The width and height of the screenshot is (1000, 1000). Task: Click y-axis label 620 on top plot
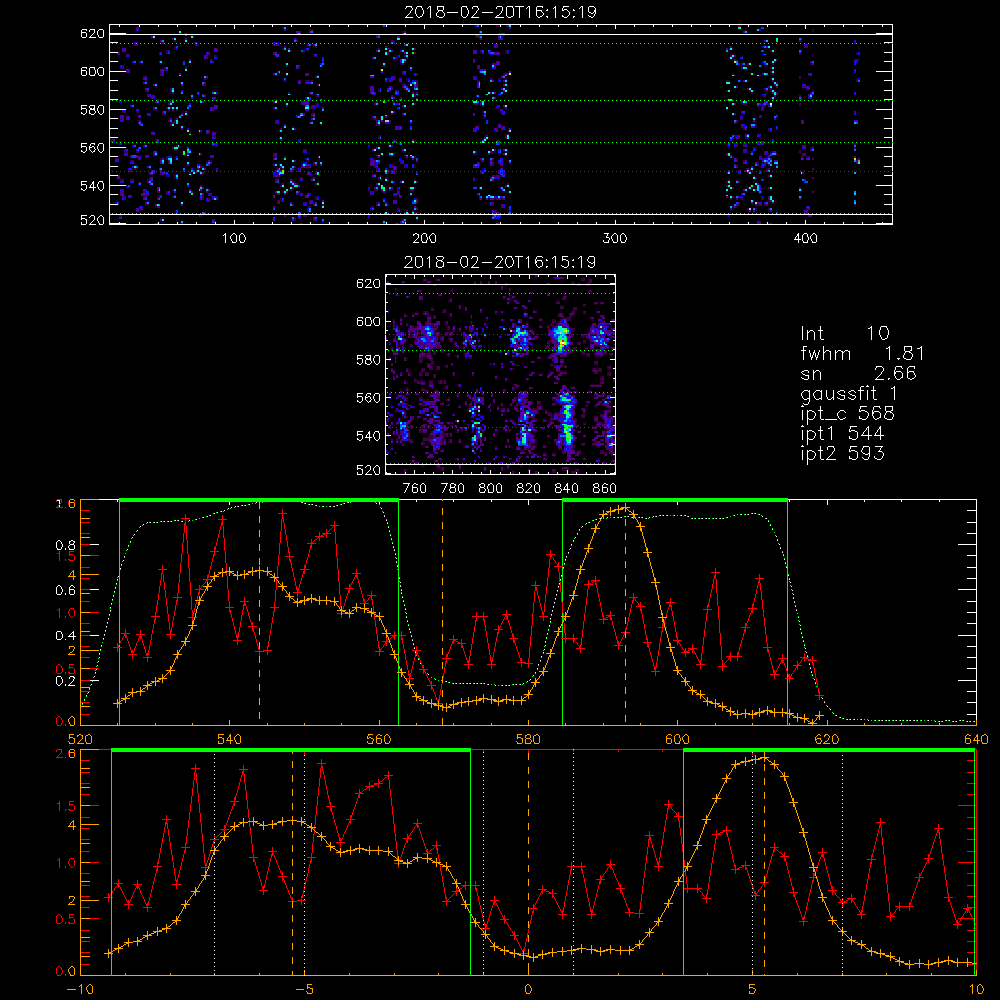click(x=92, y=34)
